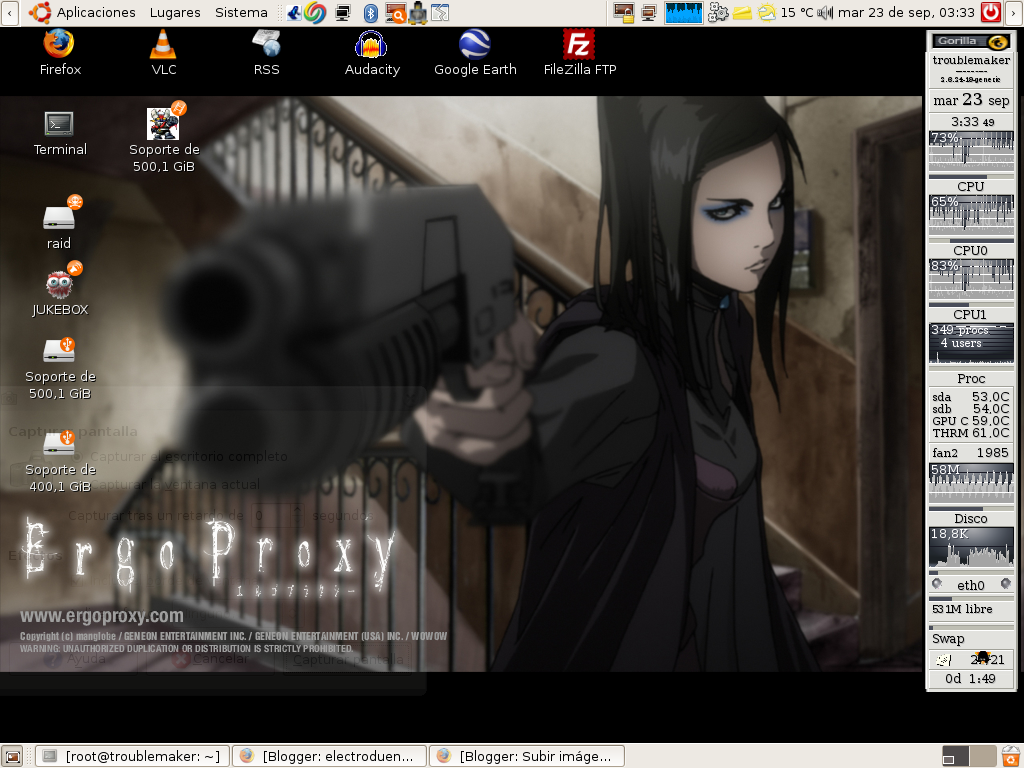Image resolution: width=1024 pixels, height=768 pixels.
Task: Switch to Blogger: Subir imáge... window
Action: coord(526,756)
